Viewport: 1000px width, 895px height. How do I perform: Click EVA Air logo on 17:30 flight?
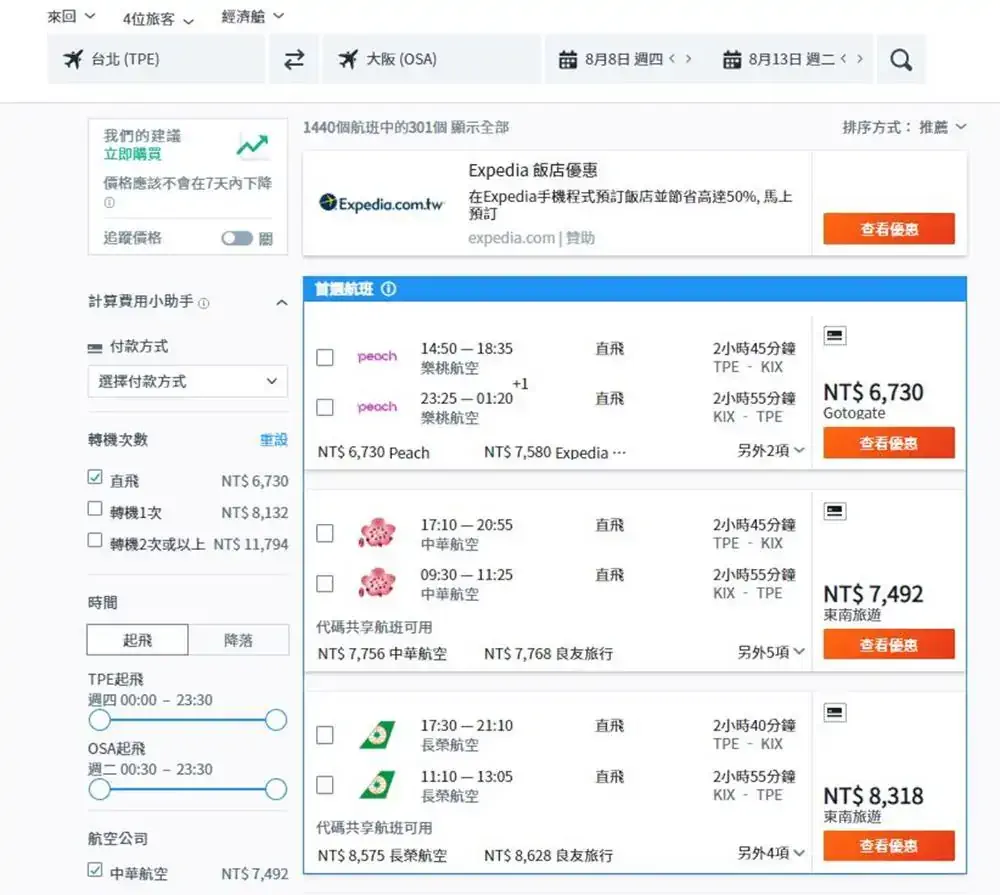point(378,735)
